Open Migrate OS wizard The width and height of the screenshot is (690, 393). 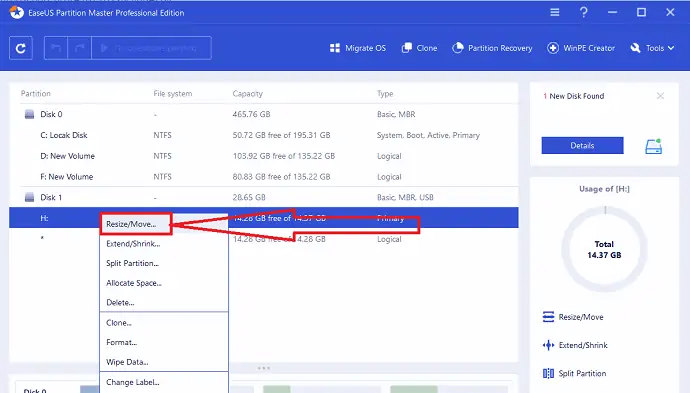(x=358, y=48)
